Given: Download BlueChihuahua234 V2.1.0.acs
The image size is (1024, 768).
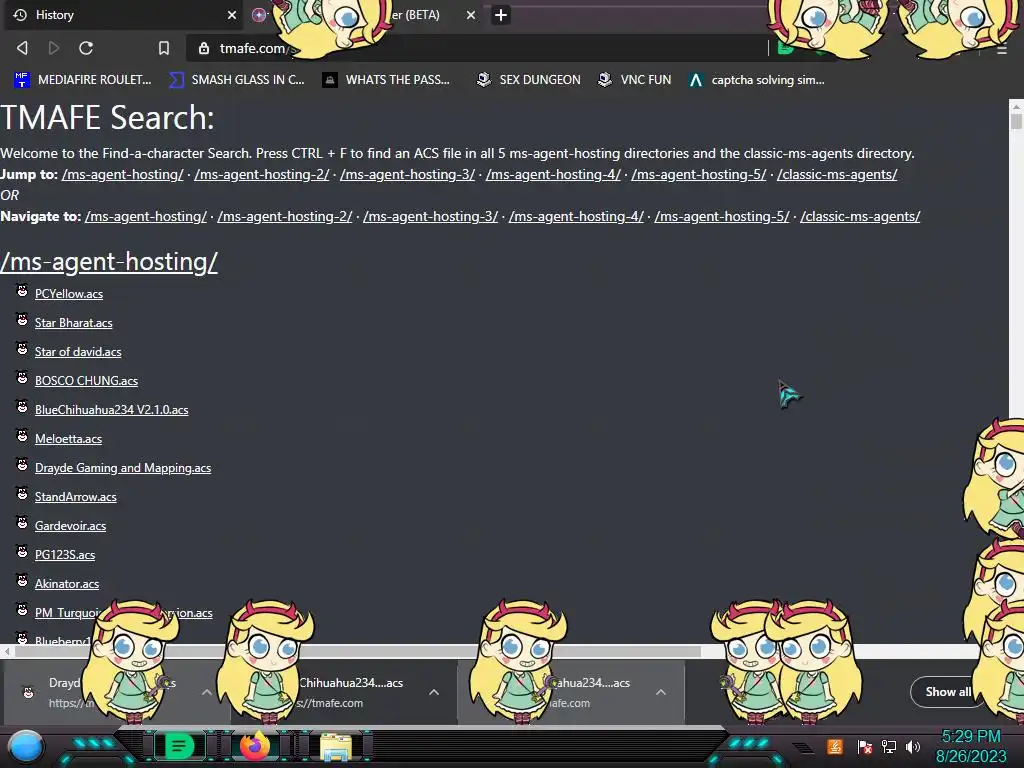Looking at the screenshot, I should click(112, 410).
